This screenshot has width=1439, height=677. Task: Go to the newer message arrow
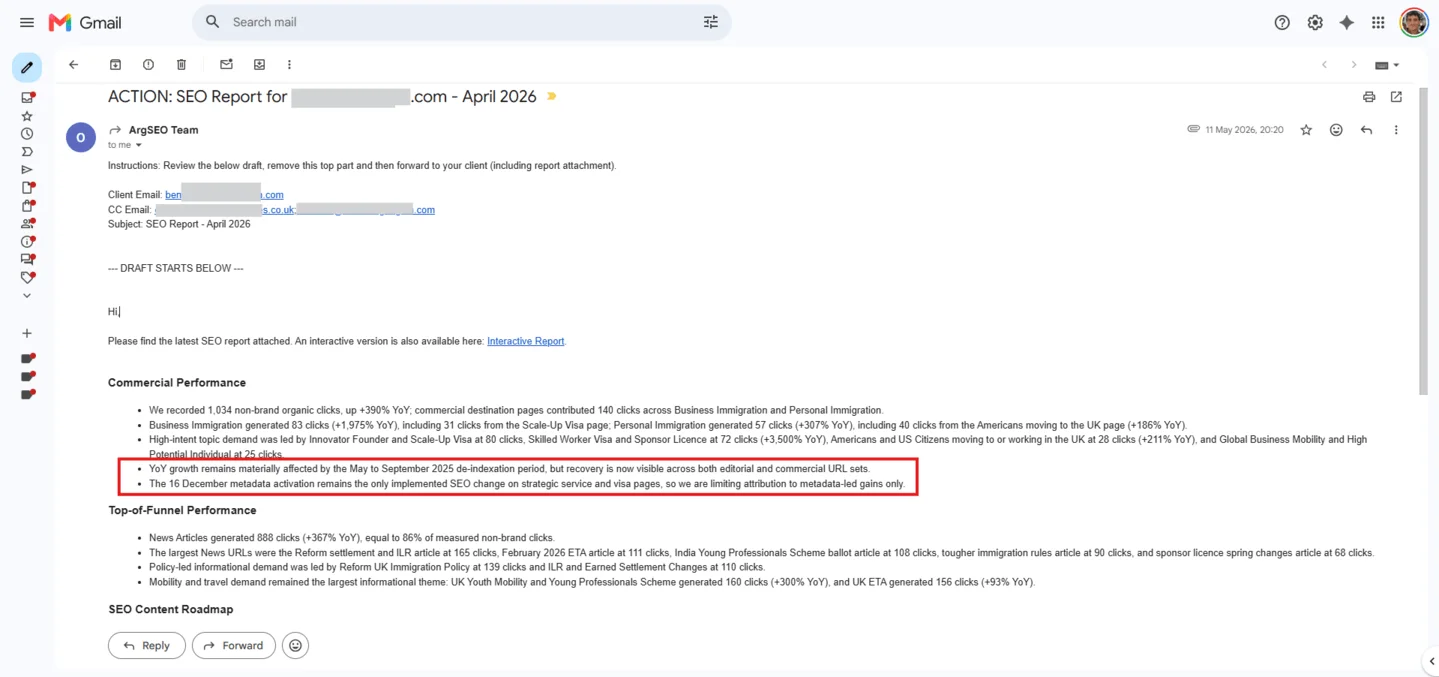click(1324, 65)
